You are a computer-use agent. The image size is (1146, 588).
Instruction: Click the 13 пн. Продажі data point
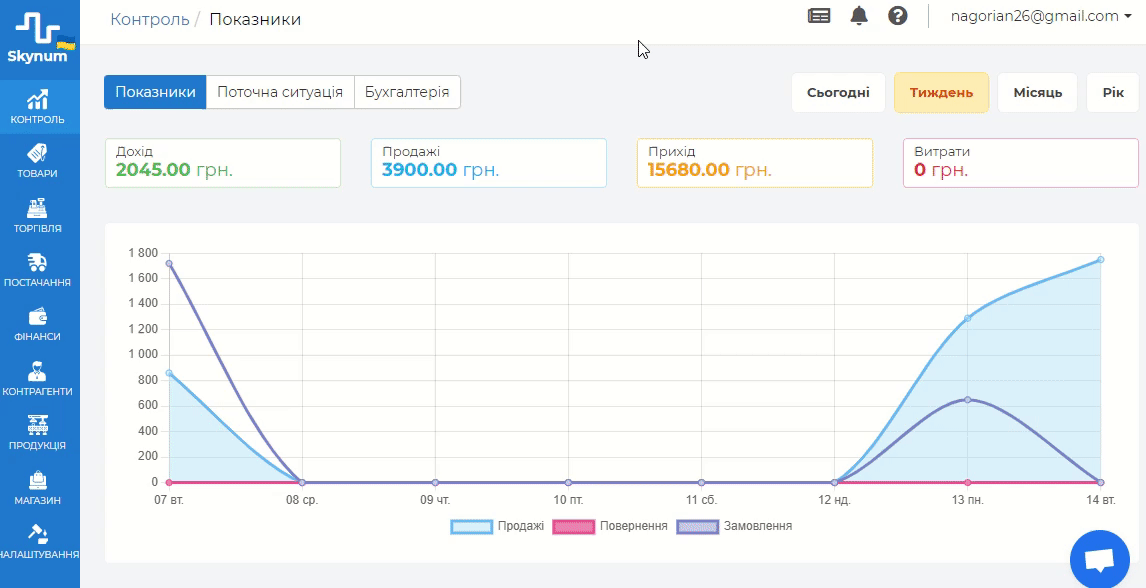[x=967, y=318]
